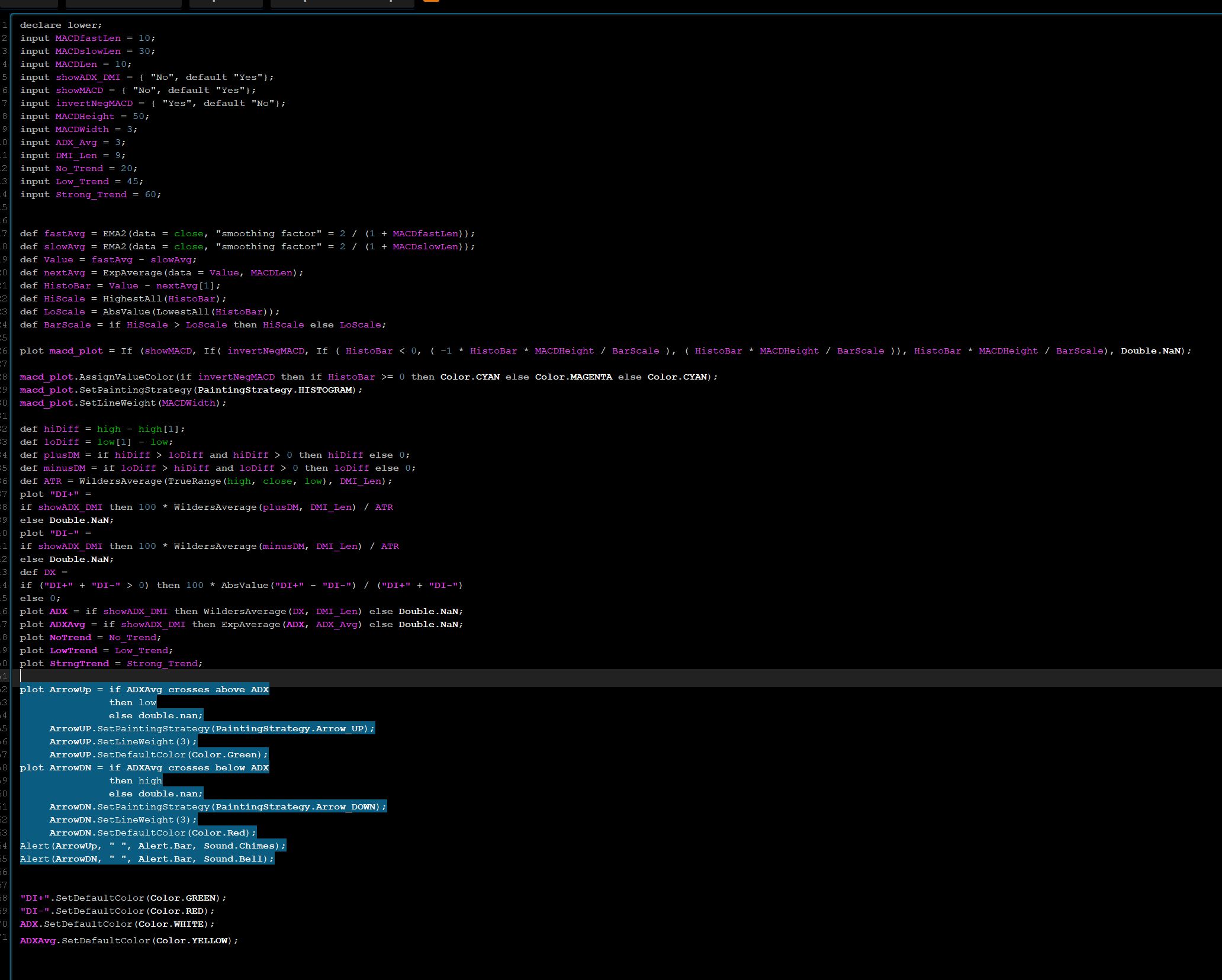Click "ArrowDN.SetDefaultColor(Color.Red);"

pos(153,833)
